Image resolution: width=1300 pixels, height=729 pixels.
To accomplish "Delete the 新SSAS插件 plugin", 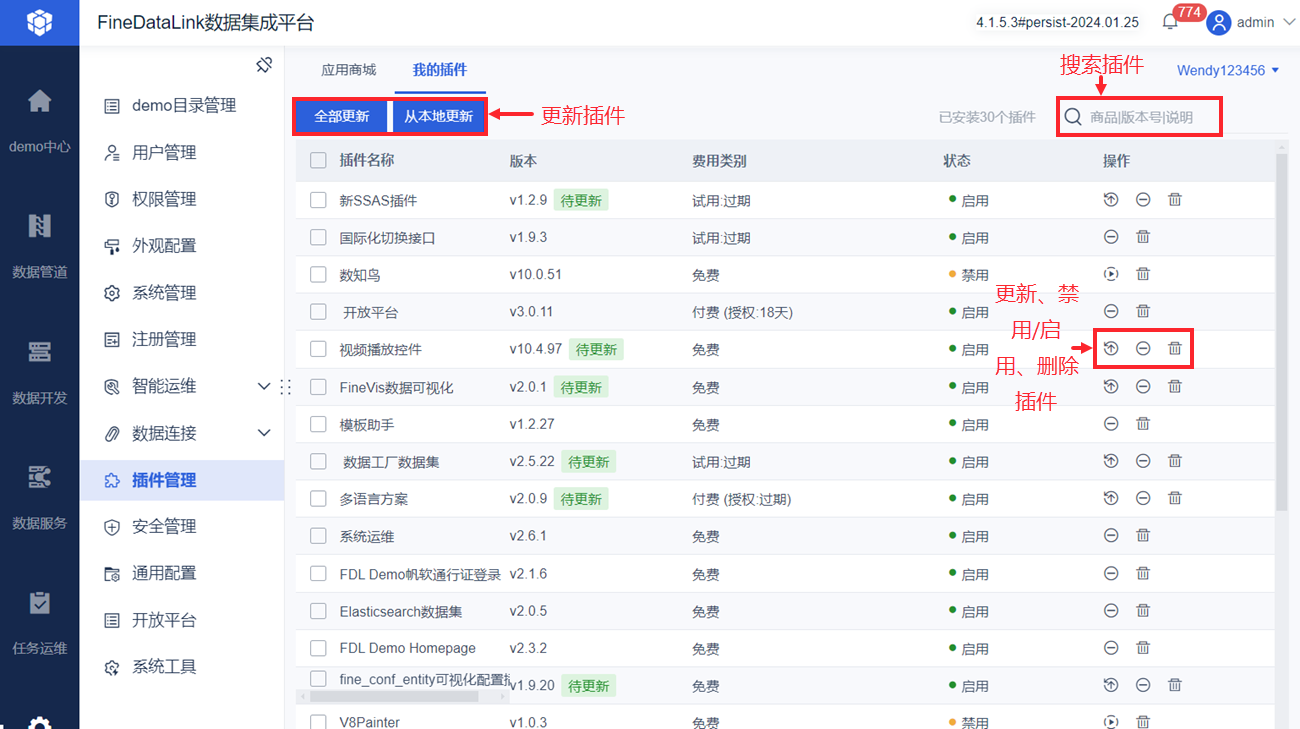I will [x=1175, y=200].
